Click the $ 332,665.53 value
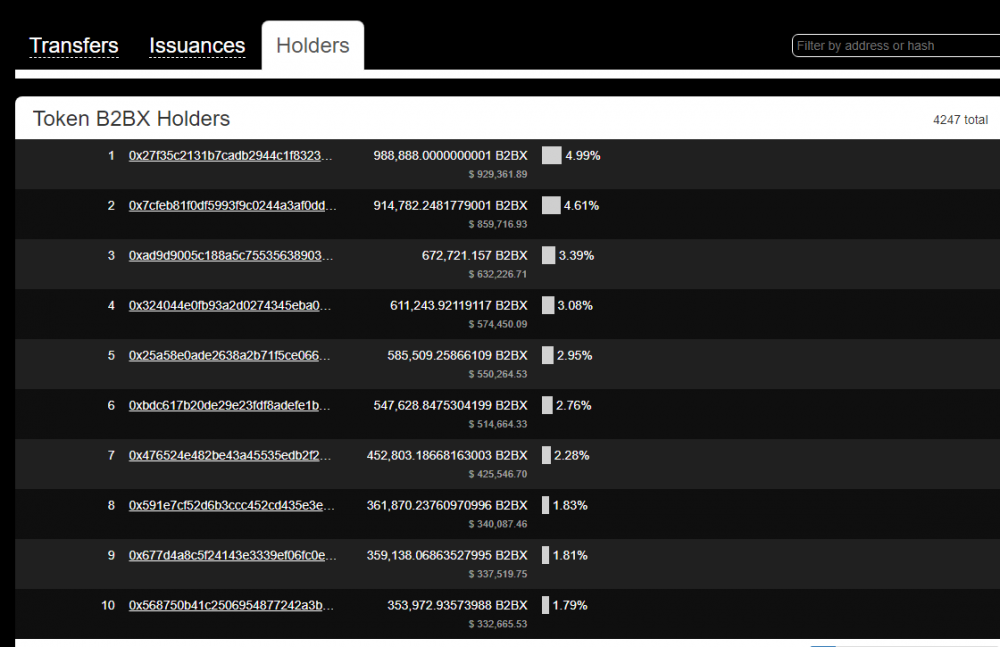Viewport: 1000px width, 647px height. (498, 623)
